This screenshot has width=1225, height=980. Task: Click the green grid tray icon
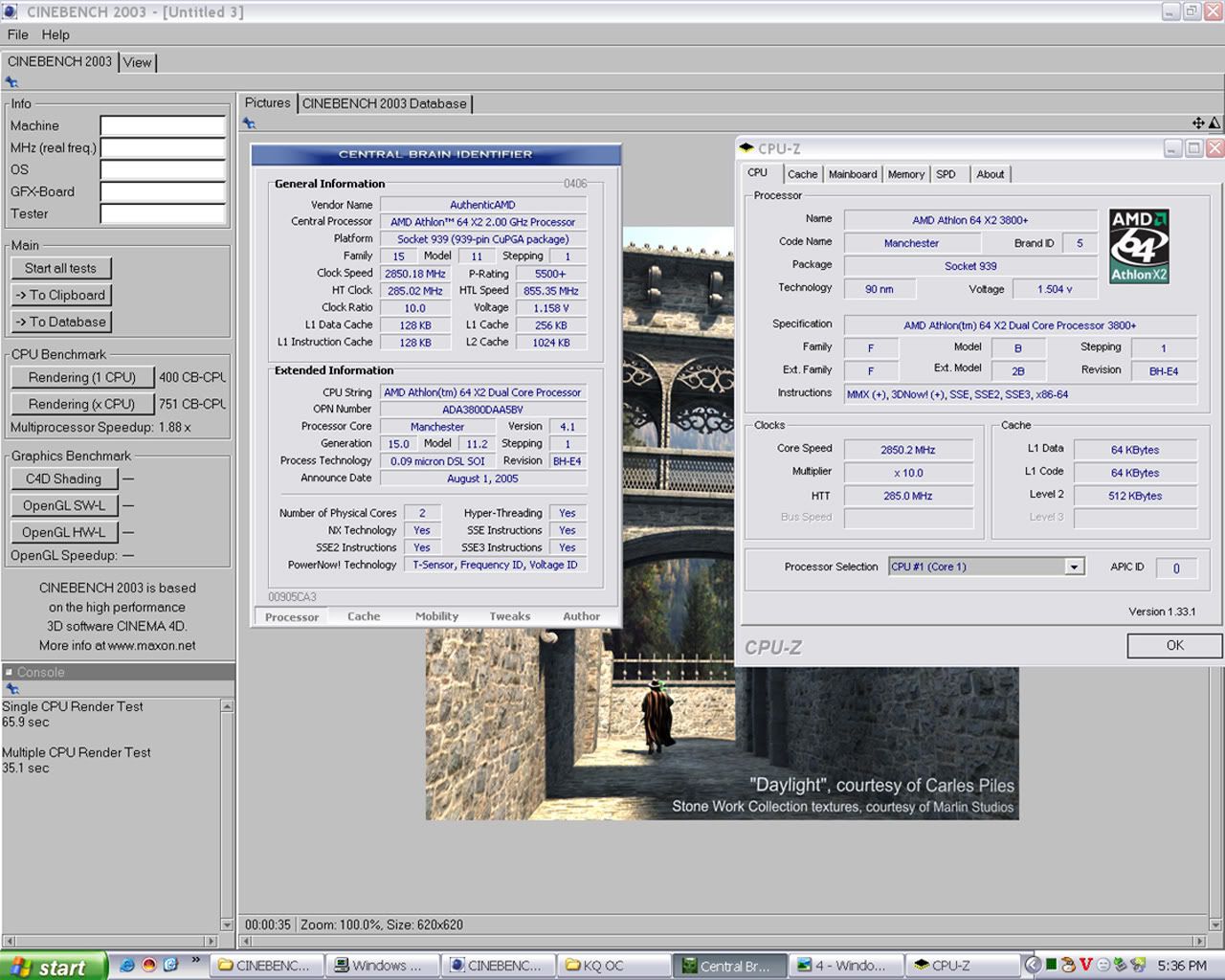click(1051, 965)
